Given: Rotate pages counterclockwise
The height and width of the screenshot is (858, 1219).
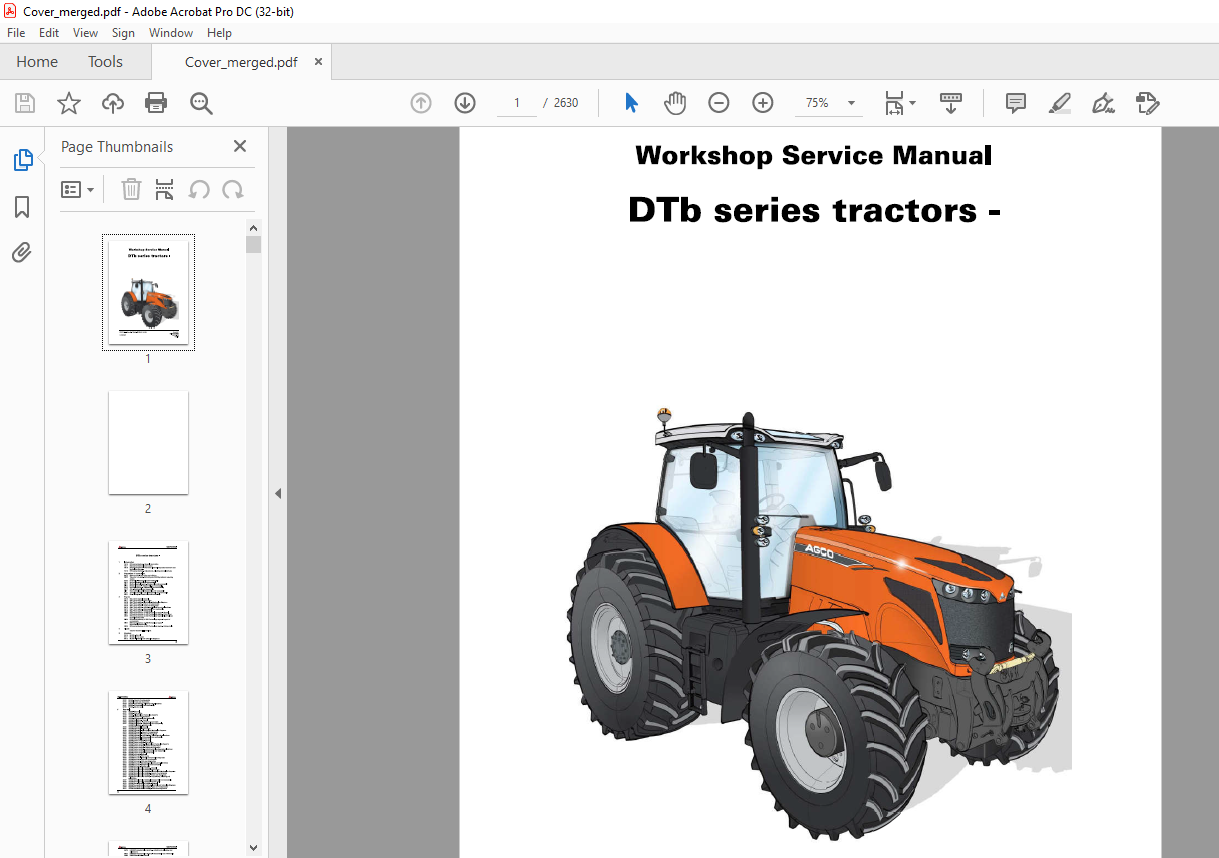Looking at the screenshot, I should pos(199,189).
